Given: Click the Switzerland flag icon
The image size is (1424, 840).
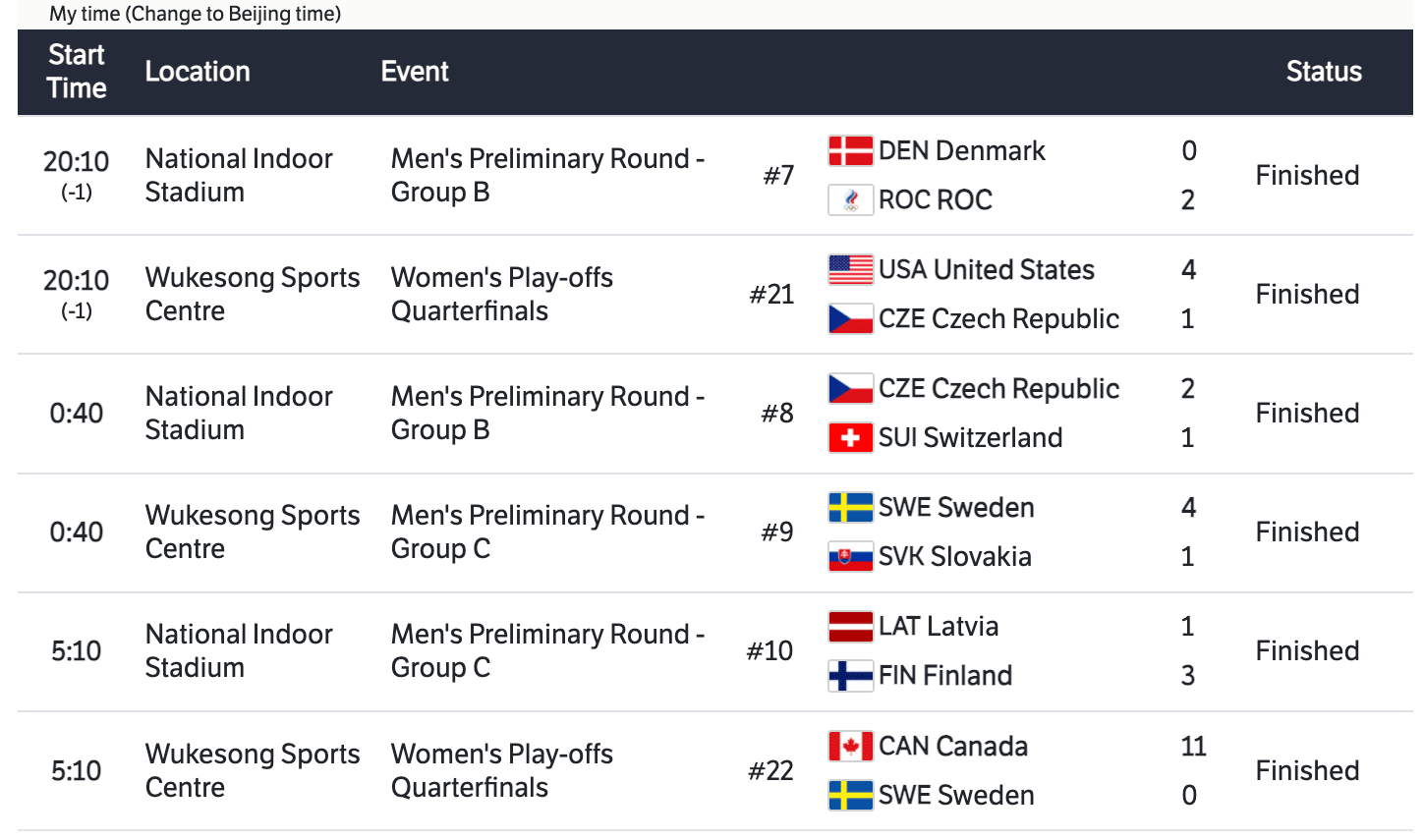Looking at the screenshot, I should click(850, 438).
